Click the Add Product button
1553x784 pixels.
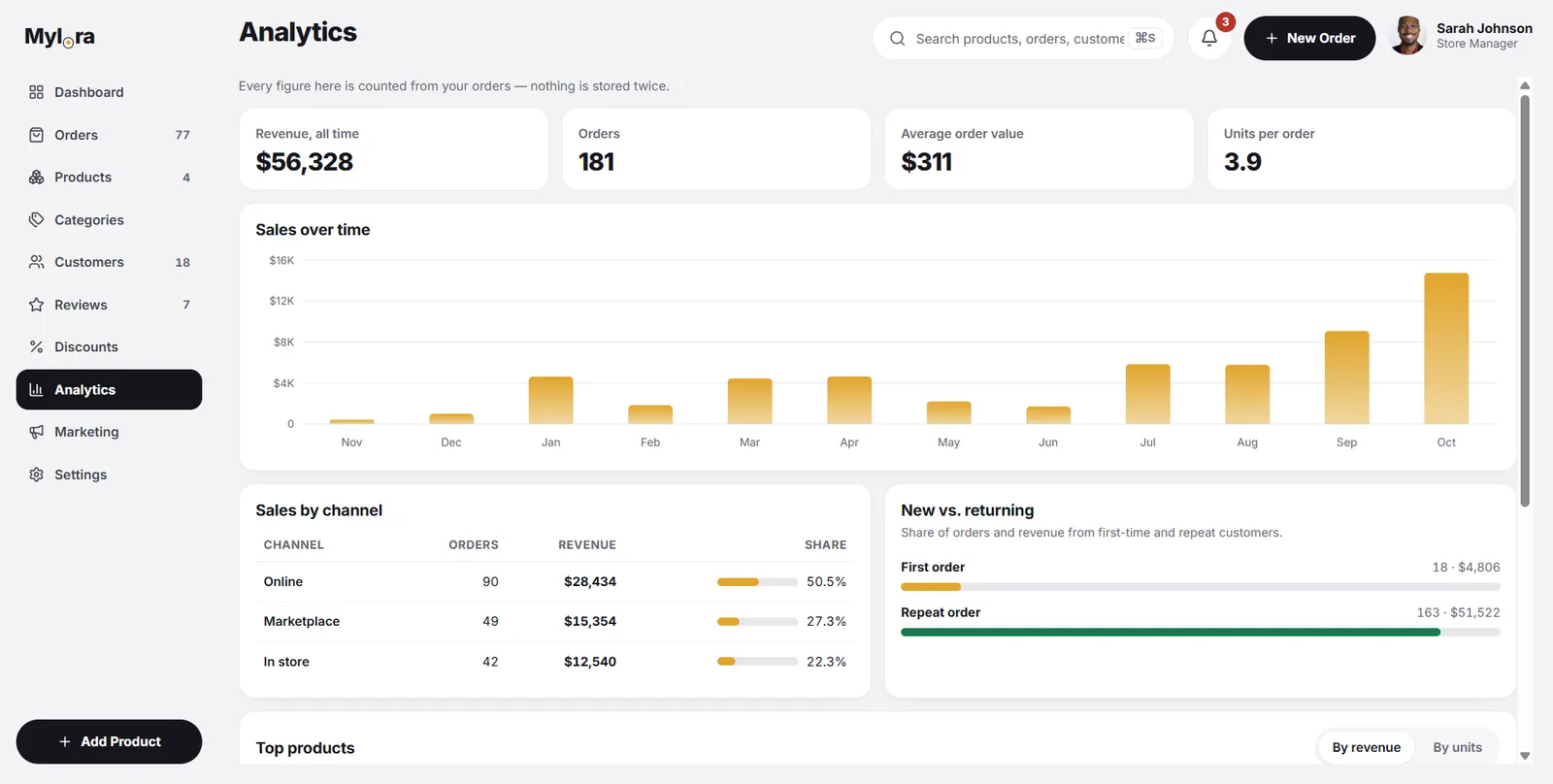[x=109, y=741]
